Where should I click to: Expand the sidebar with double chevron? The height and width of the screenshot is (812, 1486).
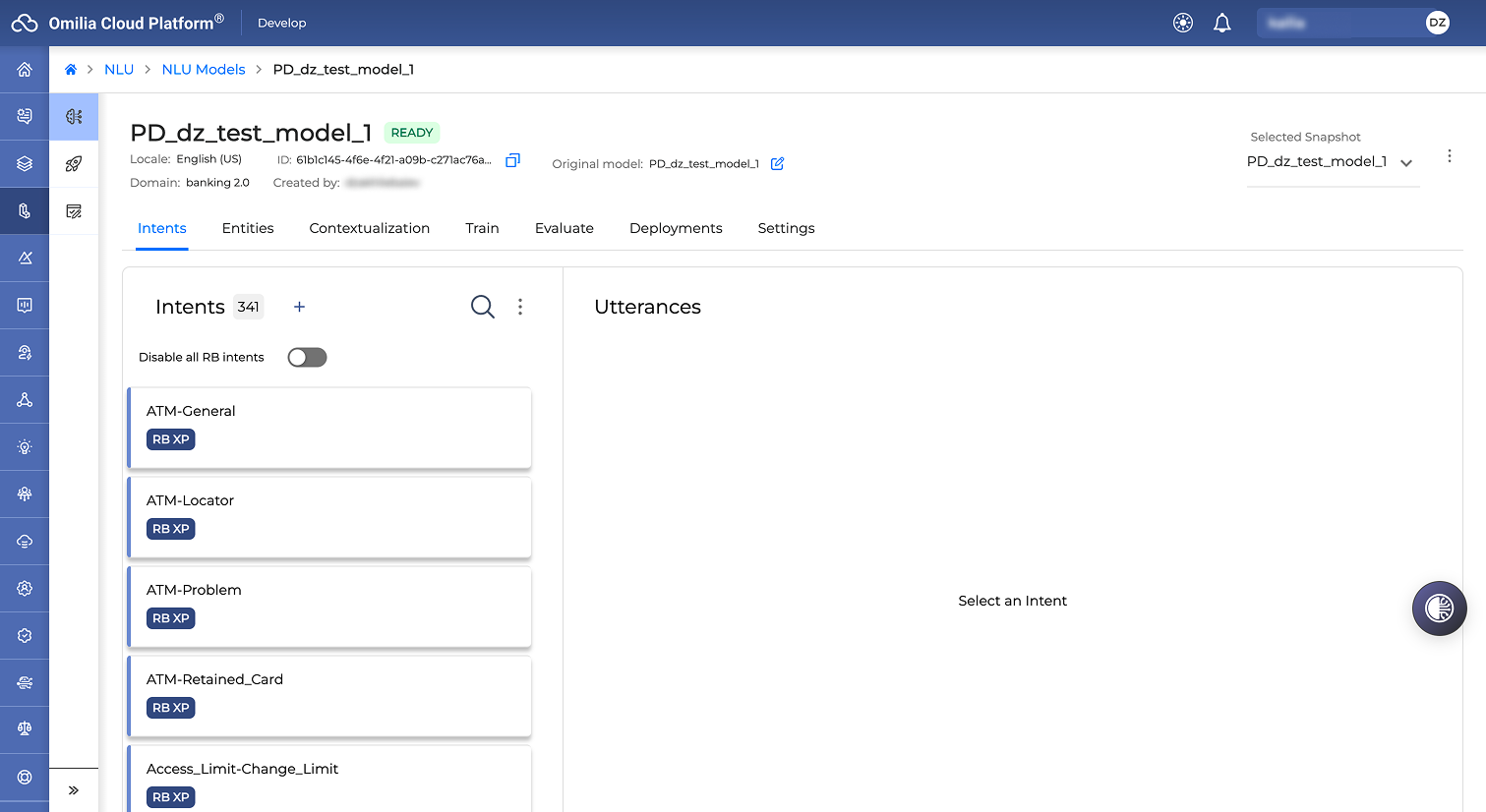point(74,790)
